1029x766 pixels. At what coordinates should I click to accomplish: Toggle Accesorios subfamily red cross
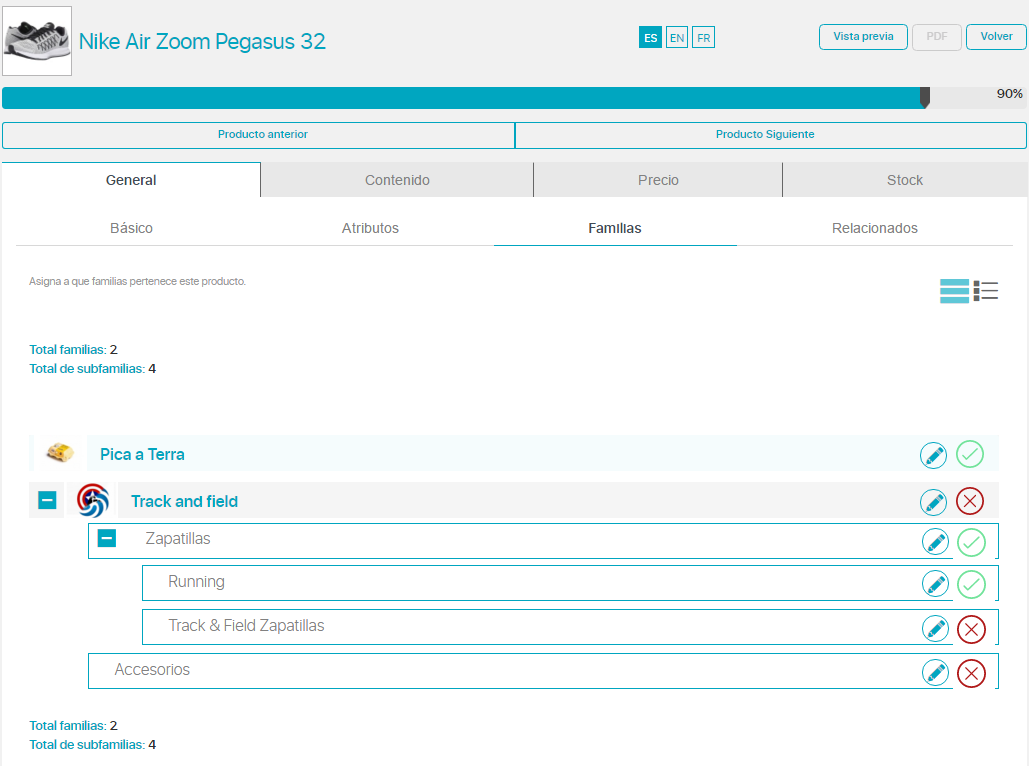[971, 673]
